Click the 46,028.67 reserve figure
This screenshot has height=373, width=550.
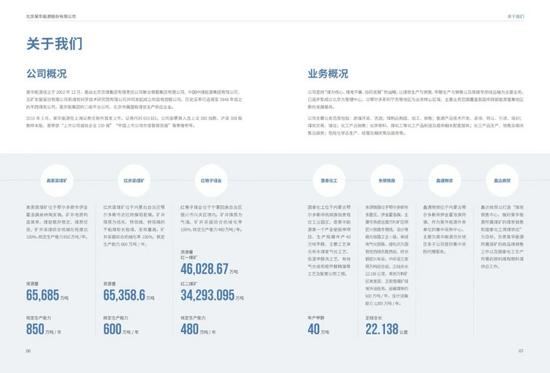pyautogui.click(x=204, y=269)
